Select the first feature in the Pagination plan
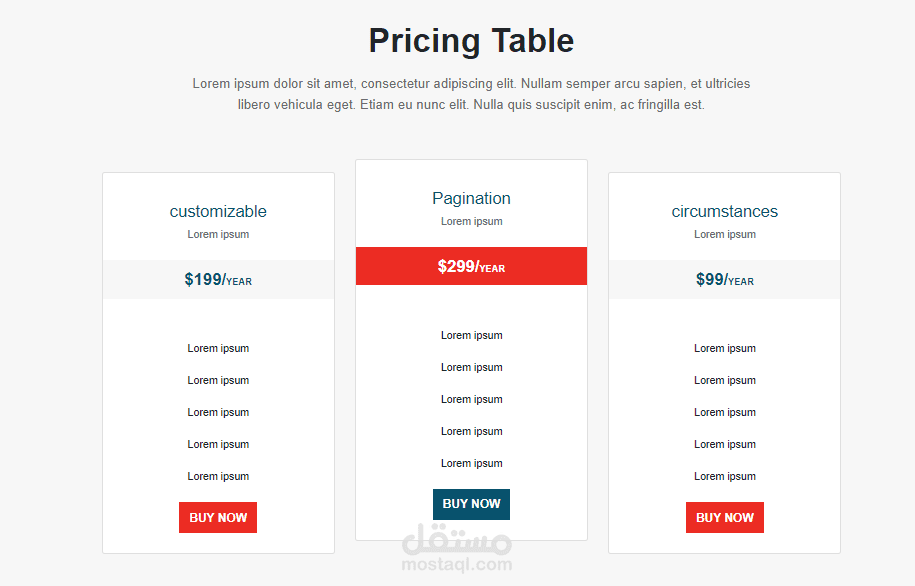The height and width of the screenshot is (586, 915). coord(471,335)
